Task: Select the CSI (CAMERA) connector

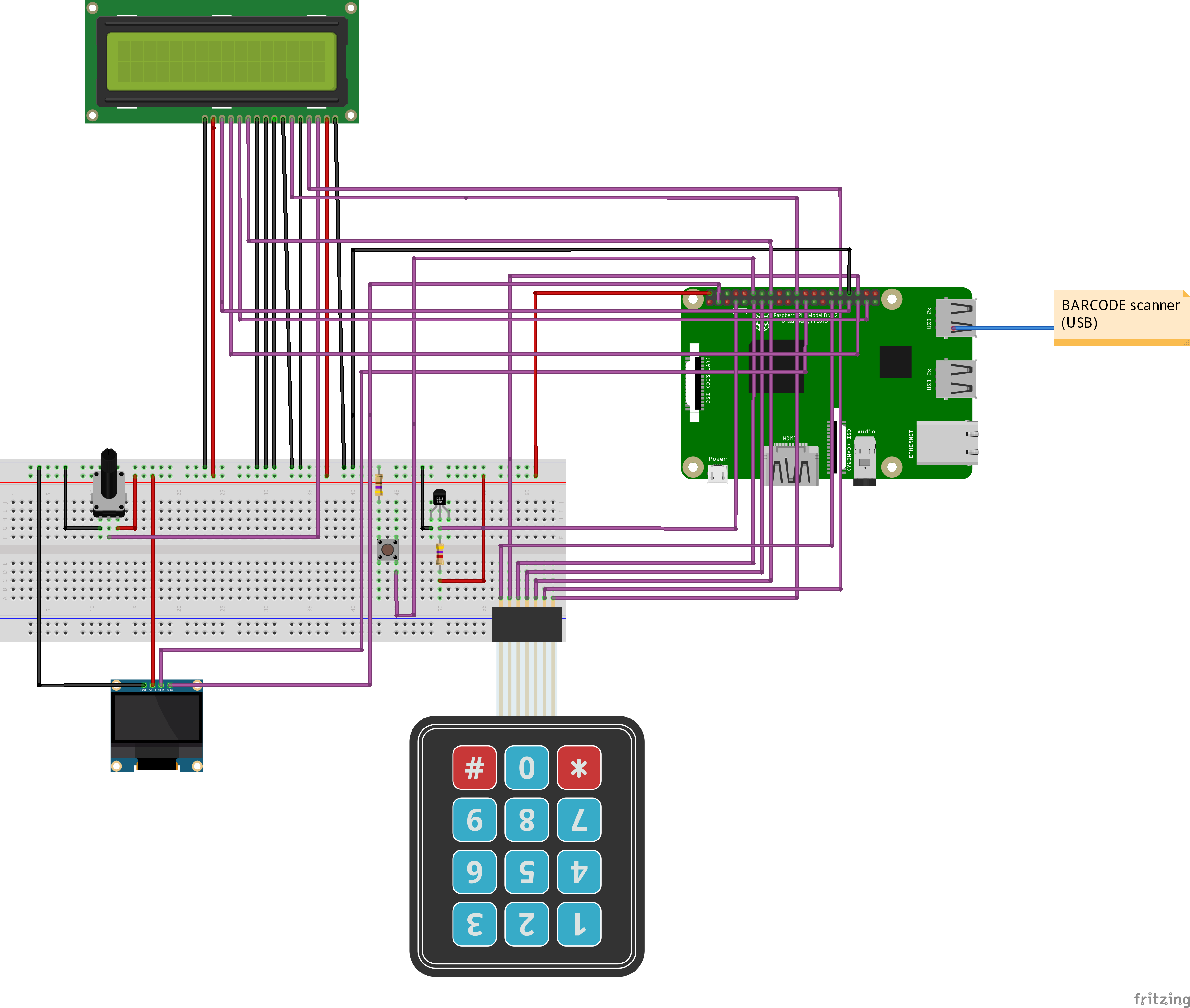Action: pyautogui.click(x=836, y=447)
